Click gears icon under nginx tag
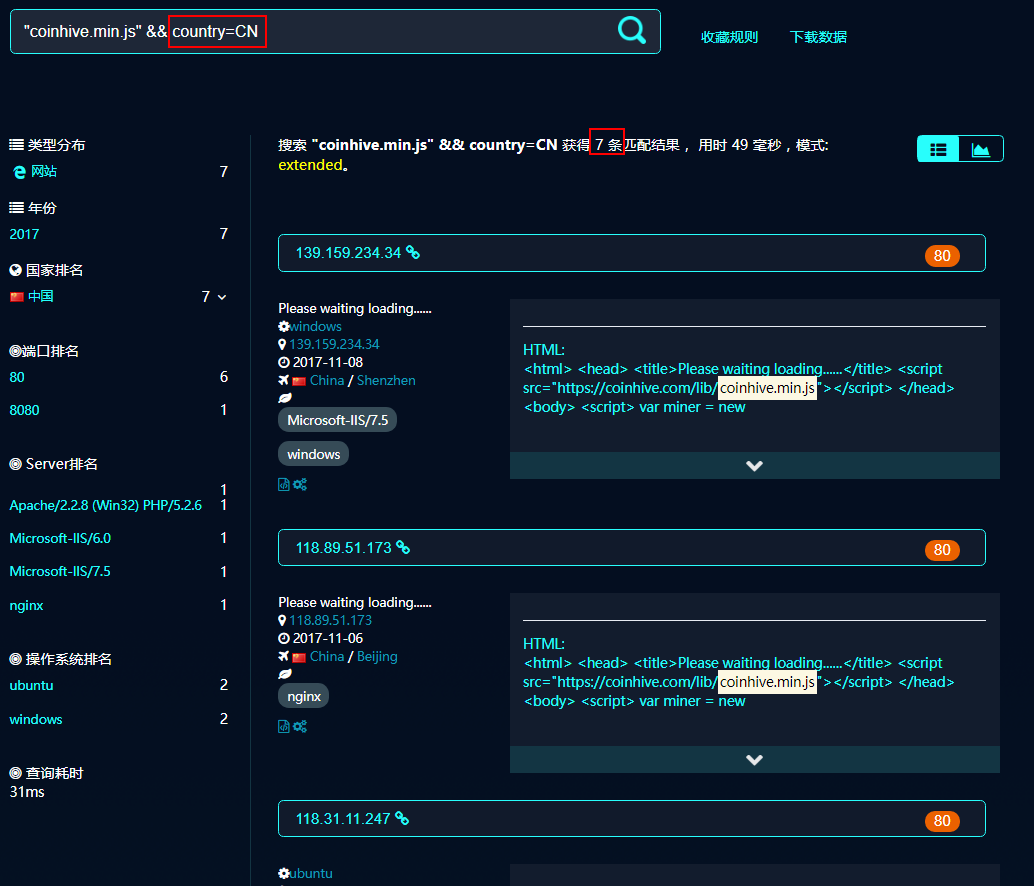The image size is (1034, 886). 300,726
